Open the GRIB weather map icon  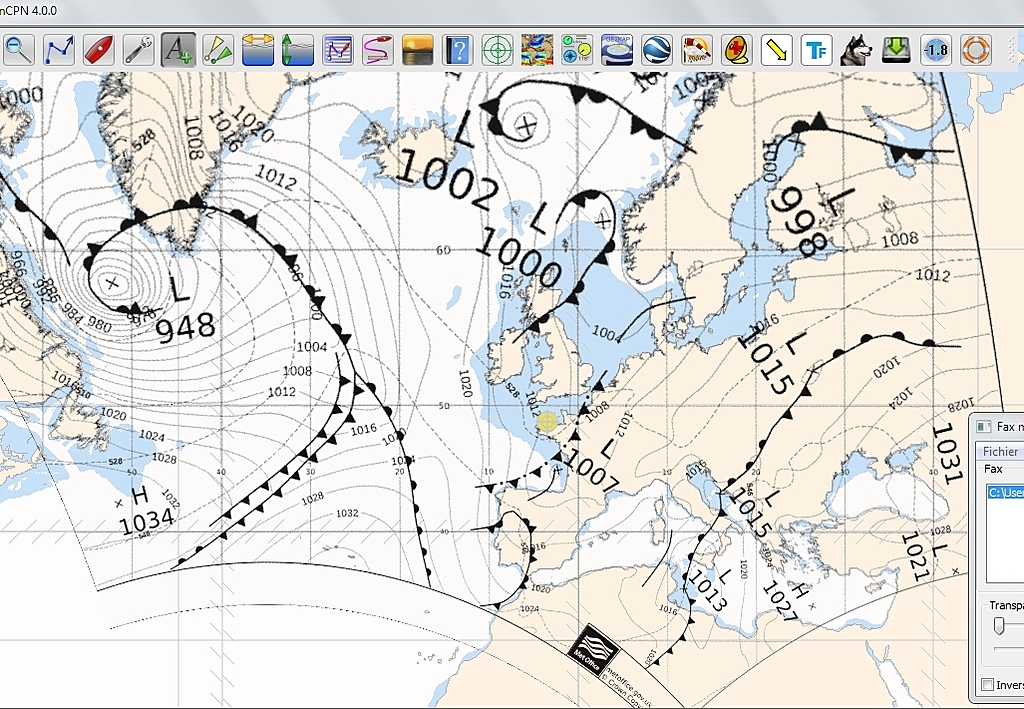[537, 50]
